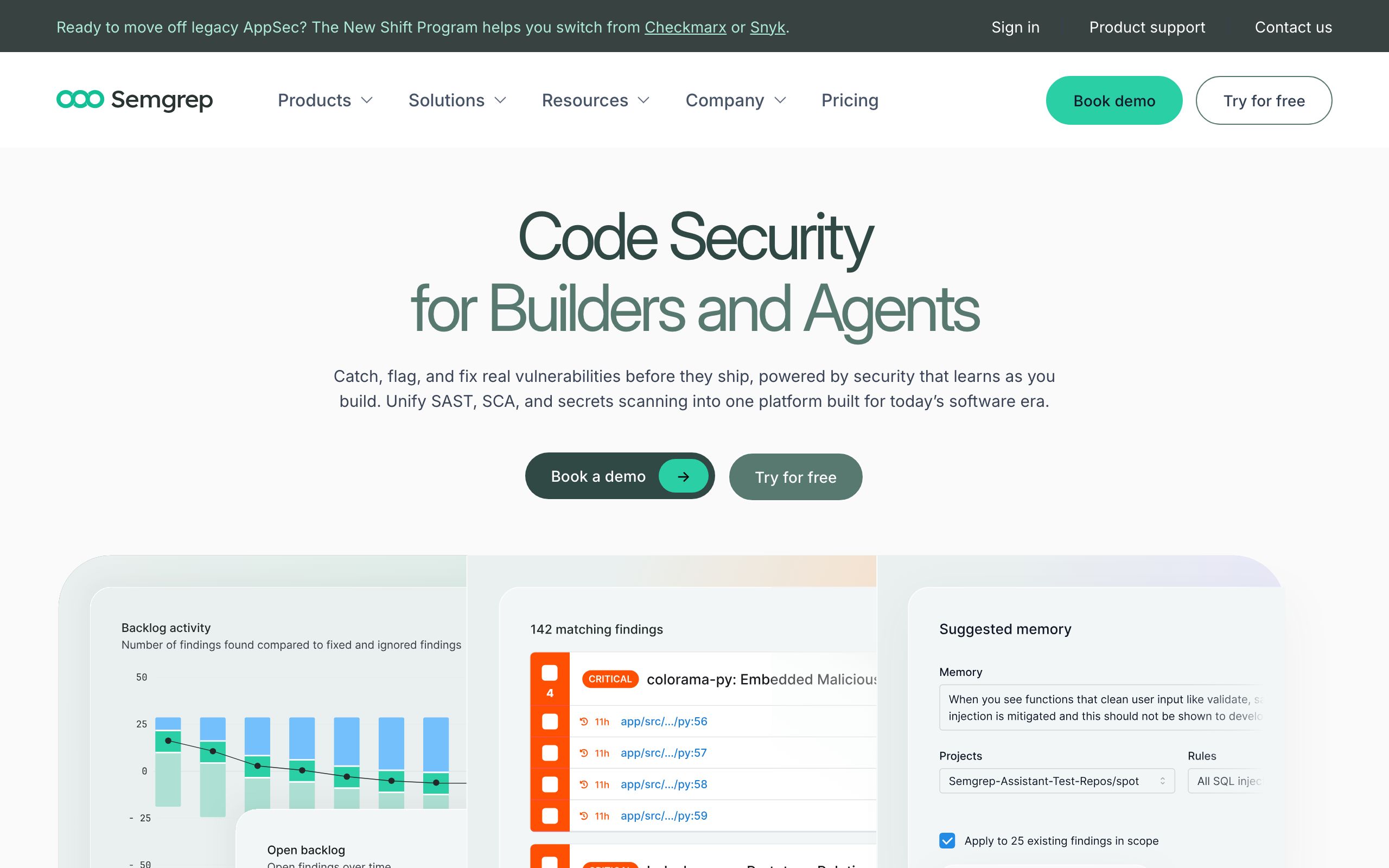The image size is (1389, 868).
Task: Click the Suggested memory heading
Action: pyautogui.click(x=1005, y=629)
